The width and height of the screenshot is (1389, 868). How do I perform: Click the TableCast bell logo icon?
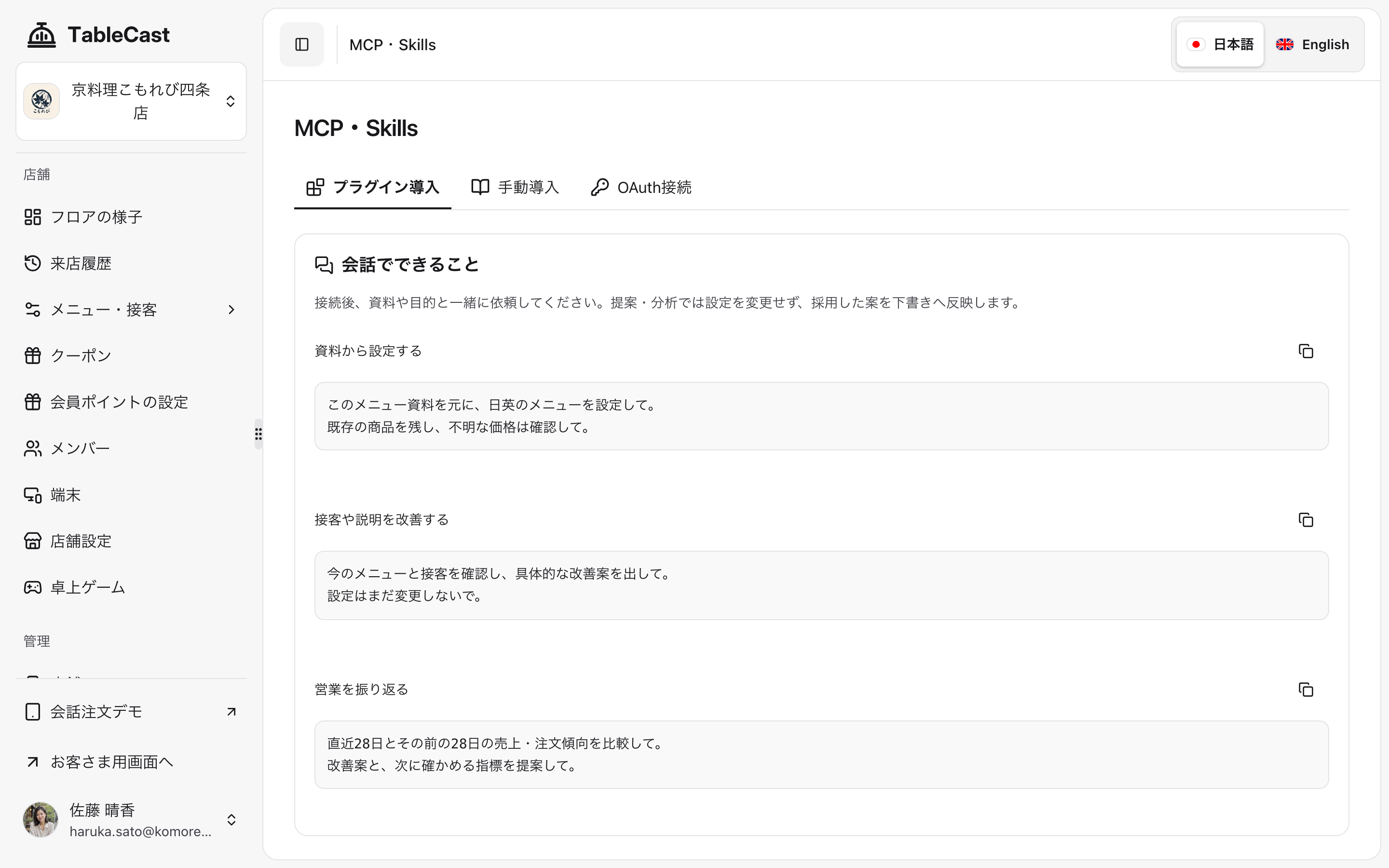(41, 34)
